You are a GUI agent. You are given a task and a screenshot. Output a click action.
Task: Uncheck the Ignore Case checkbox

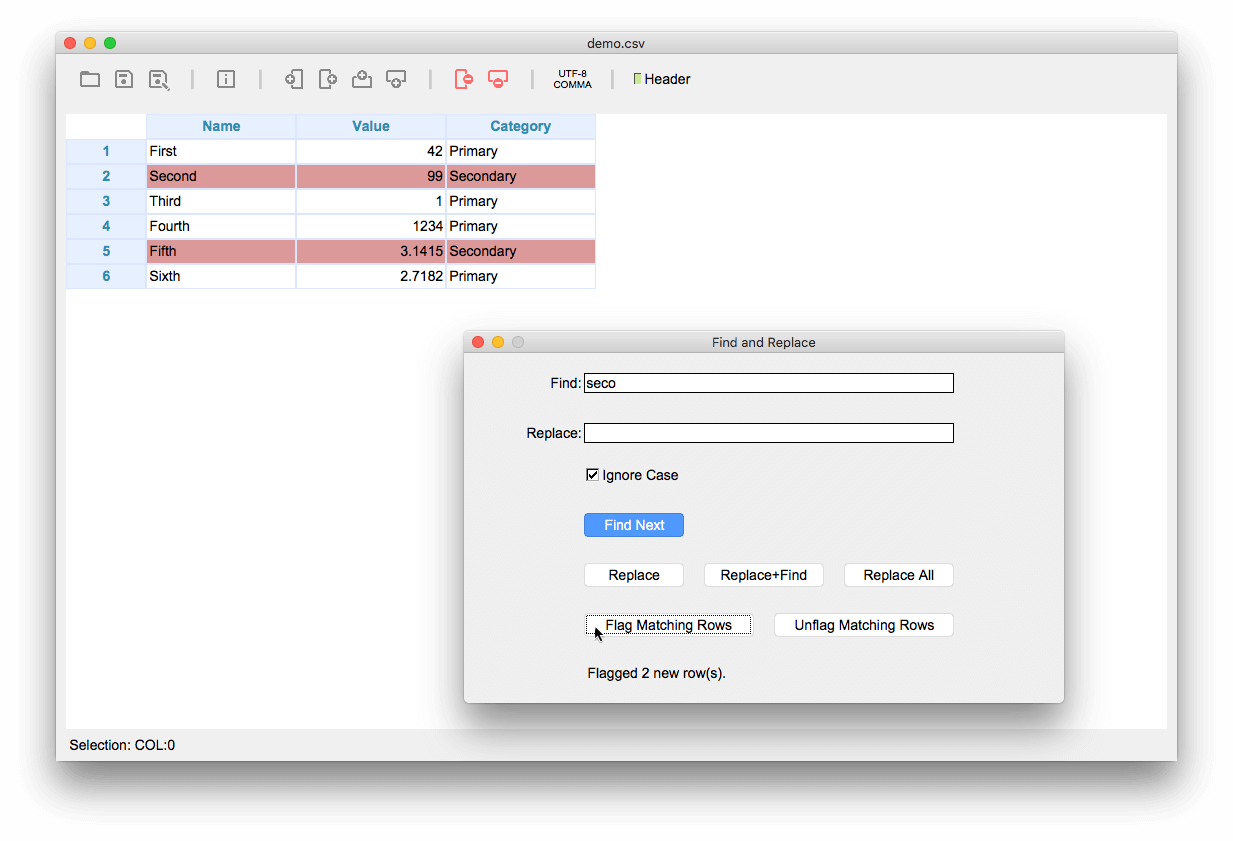point(593,475)
